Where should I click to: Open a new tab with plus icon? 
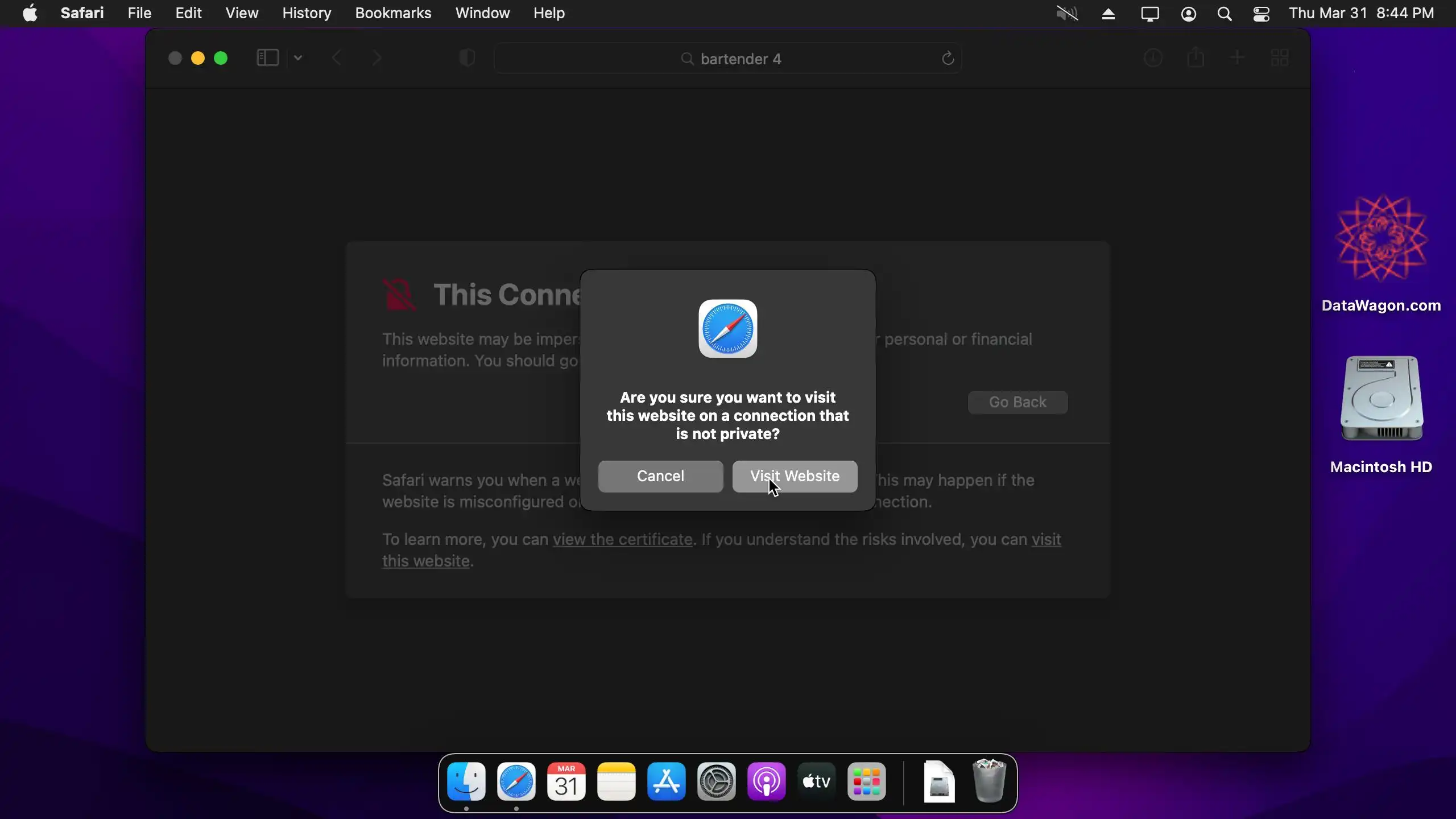pos(1237,57)
